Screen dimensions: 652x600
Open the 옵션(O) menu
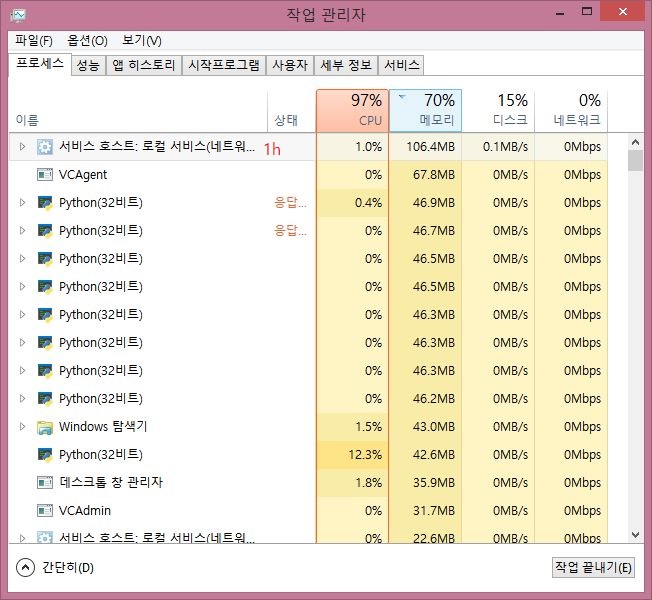(87, 40)
